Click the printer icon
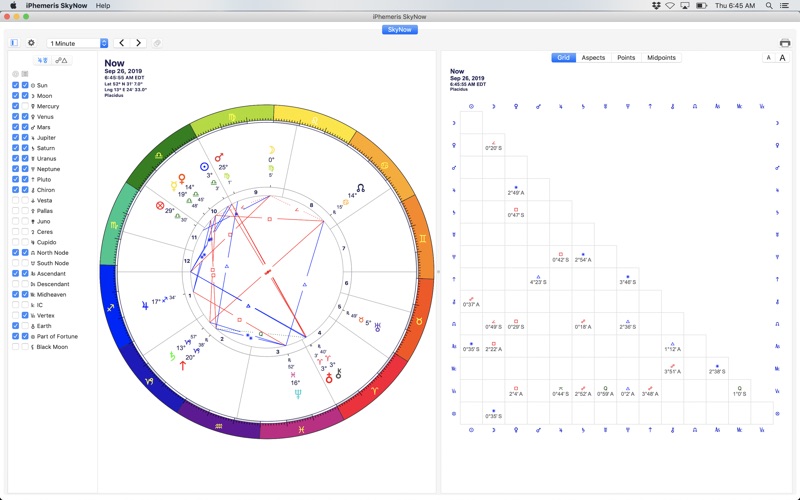 785,43
